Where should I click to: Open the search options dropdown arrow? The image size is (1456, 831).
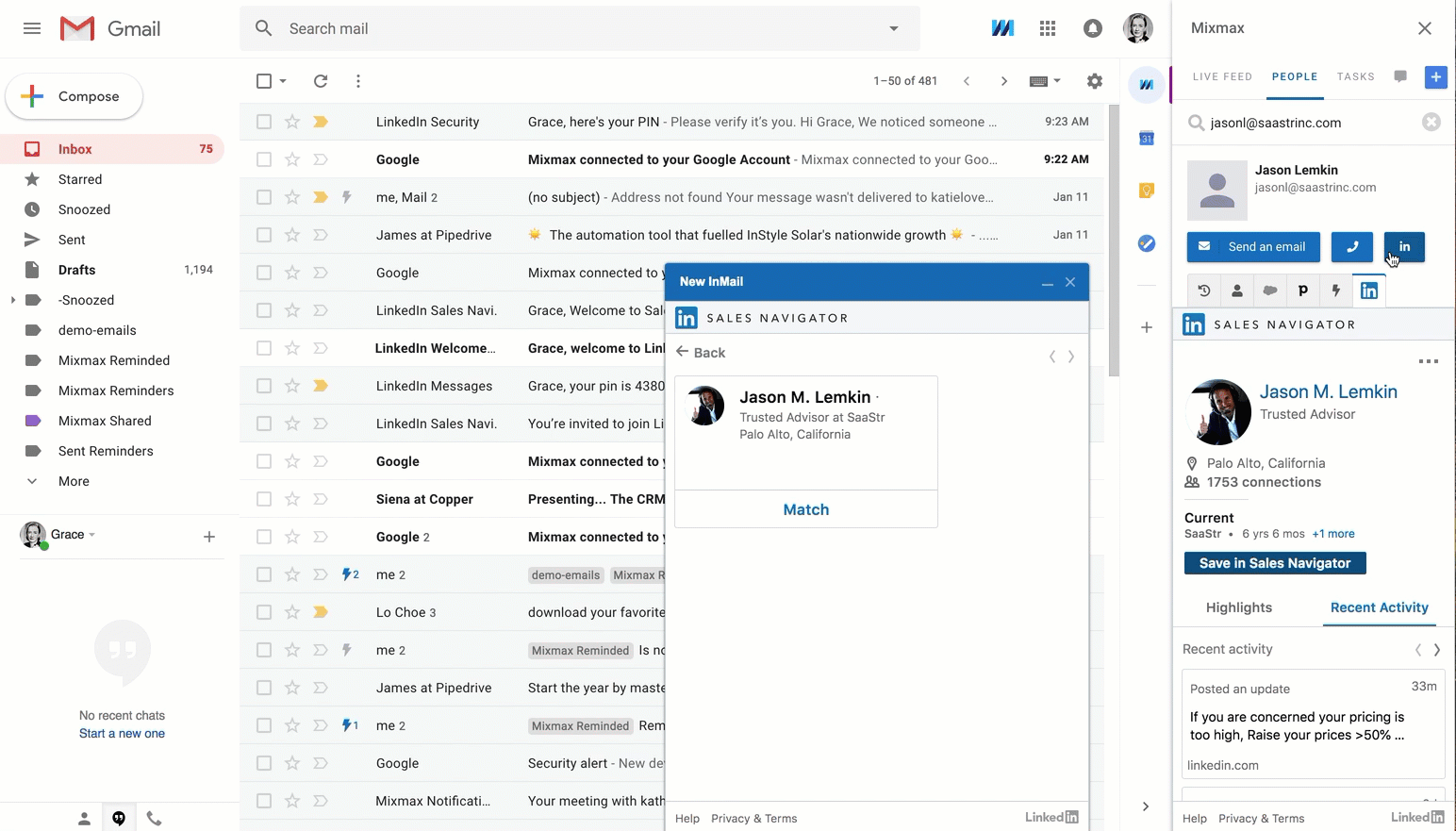click(893, 28)
